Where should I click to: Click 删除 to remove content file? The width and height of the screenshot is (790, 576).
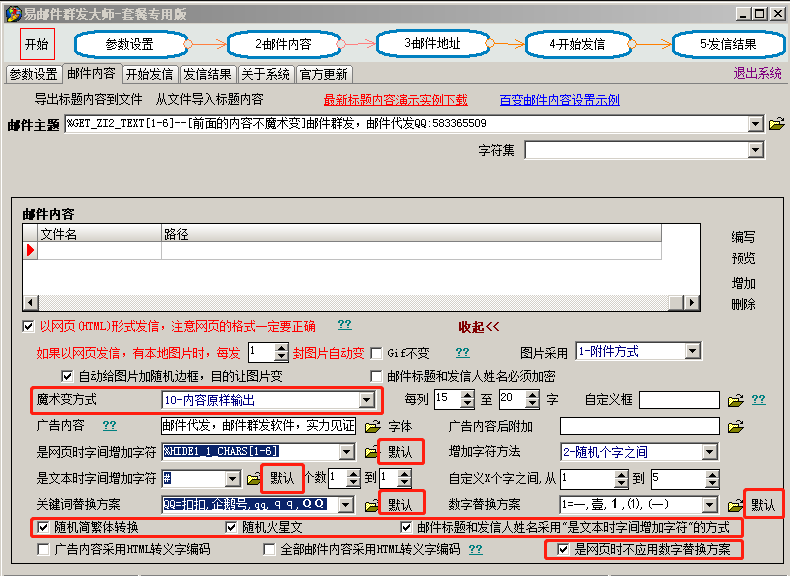coord(743,304)
